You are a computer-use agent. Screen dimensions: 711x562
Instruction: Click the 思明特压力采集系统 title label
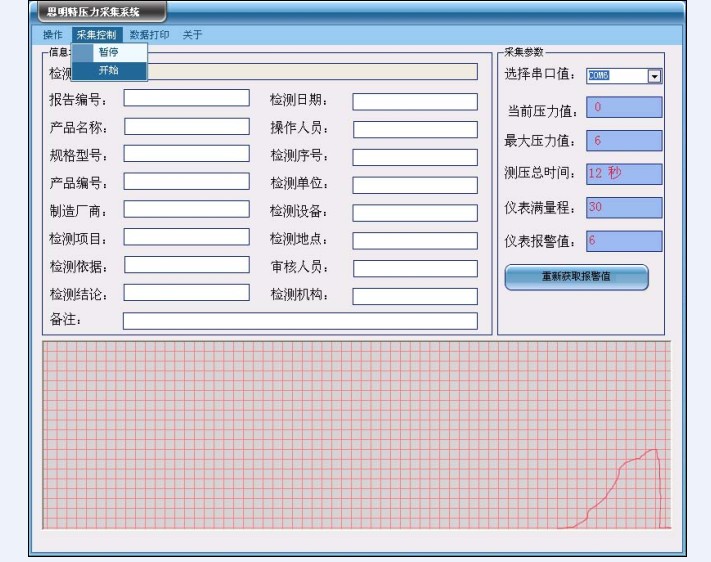coord(93,12)
